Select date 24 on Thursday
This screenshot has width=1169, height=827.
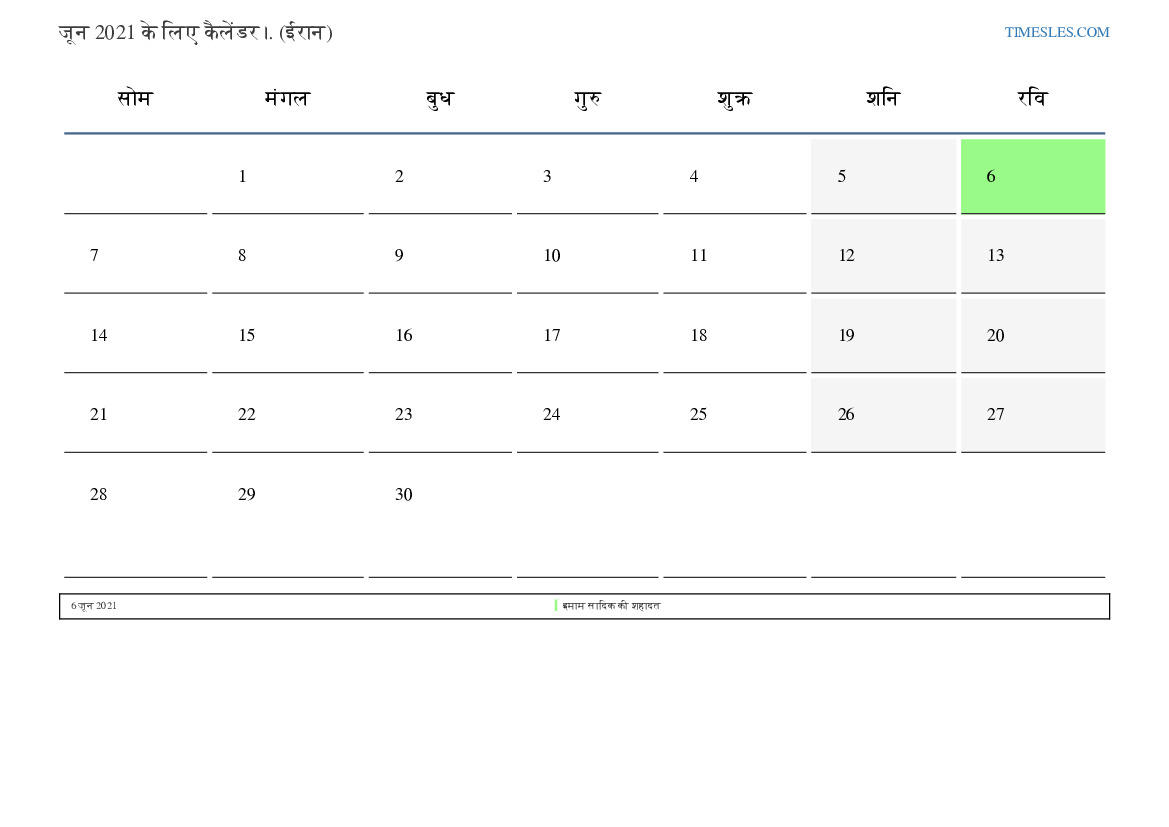pyautogui.click(x=552, y=415)
